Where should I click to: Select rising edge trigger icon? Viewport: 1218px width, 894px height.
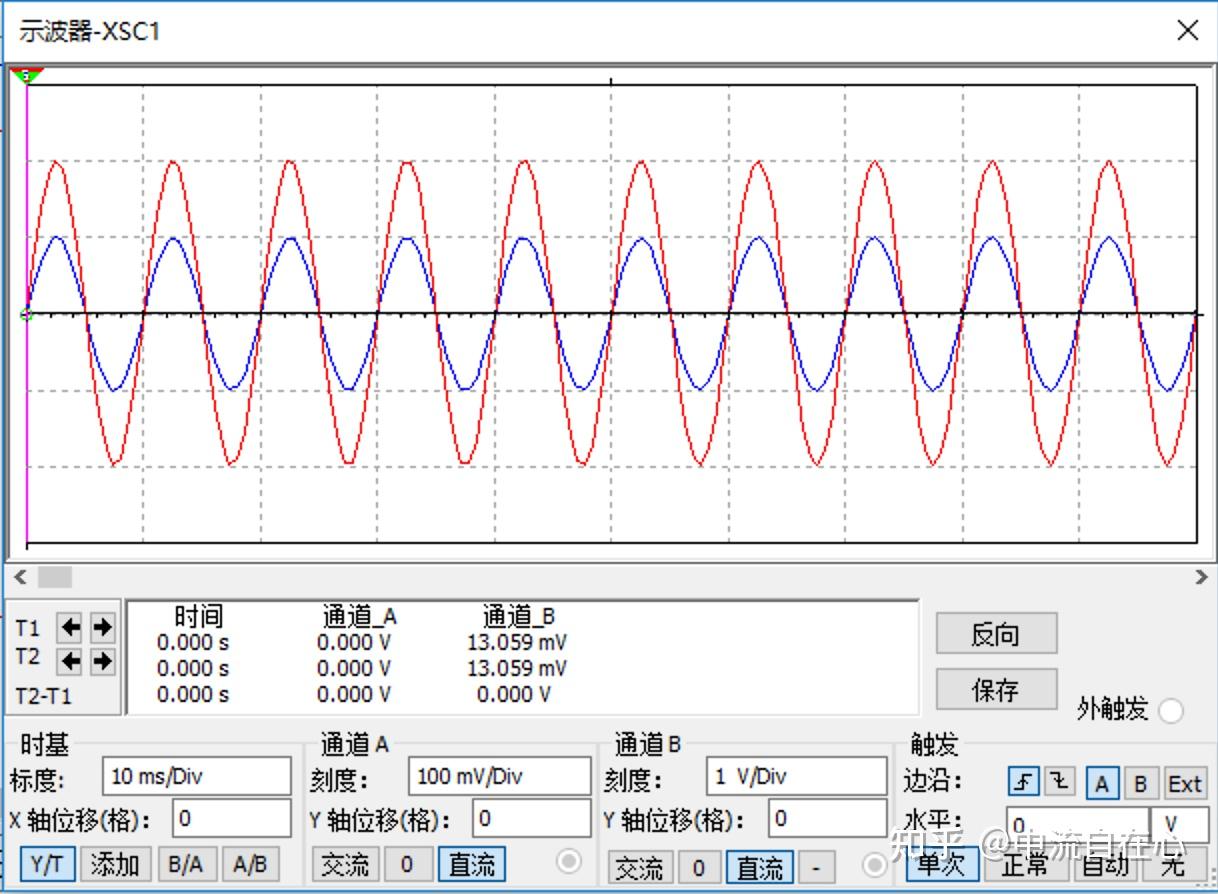(1026, 783)
